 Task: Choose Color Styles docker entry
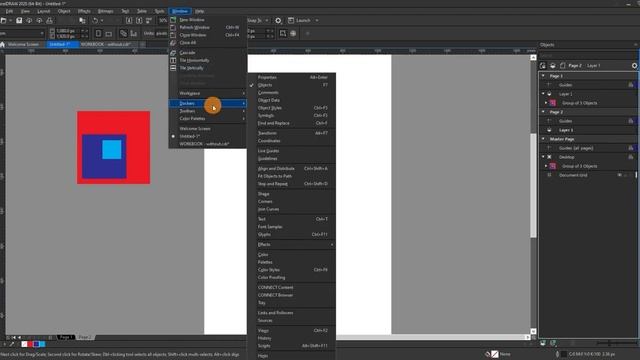(x=292, y=270)
